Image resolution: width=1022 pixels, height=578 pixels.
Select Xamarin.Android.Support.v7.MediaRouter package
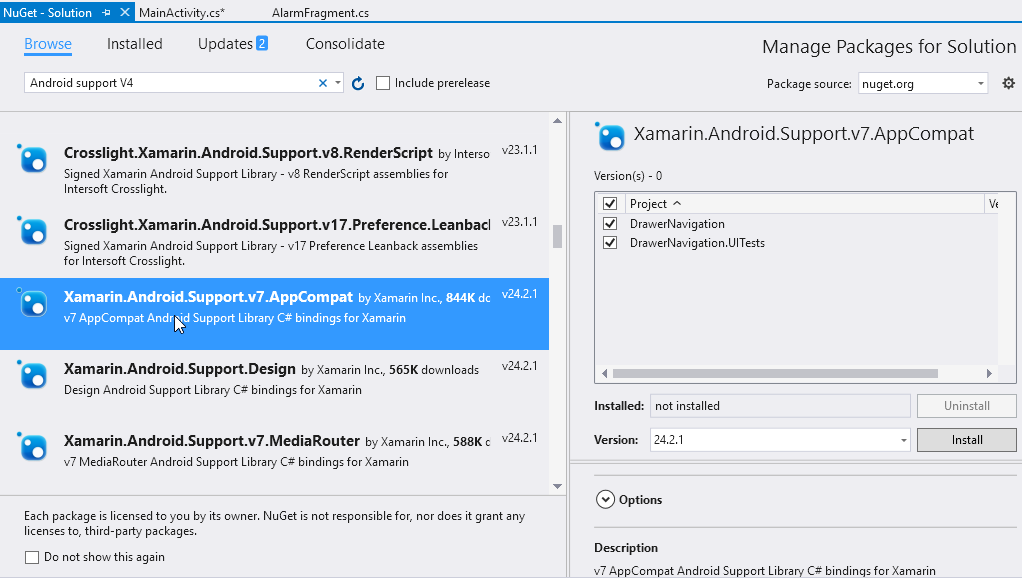pos(274,457)
